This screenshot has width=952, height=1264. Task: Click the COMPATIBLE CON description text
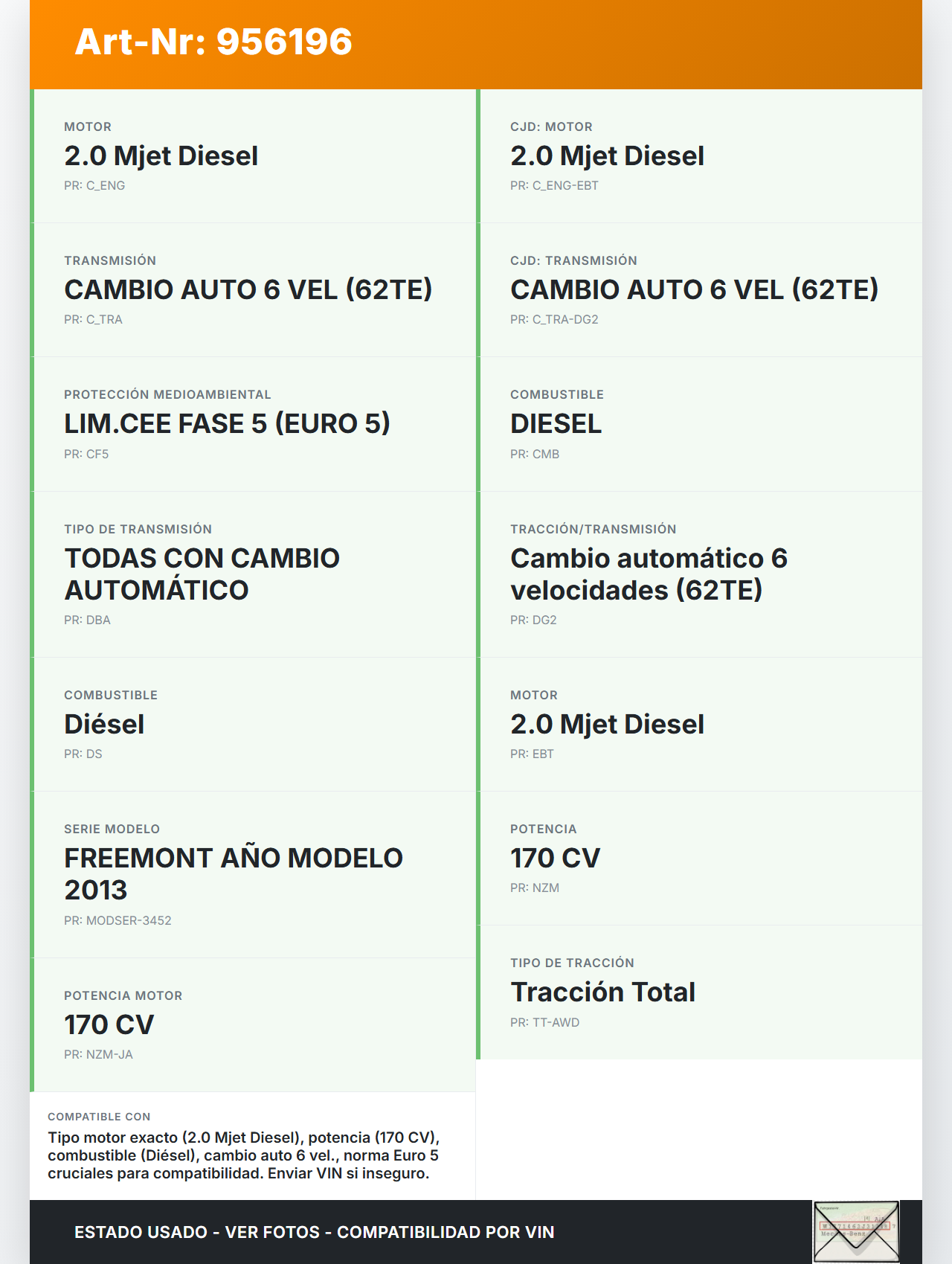pyautogui.click(x=243, y=1155)
